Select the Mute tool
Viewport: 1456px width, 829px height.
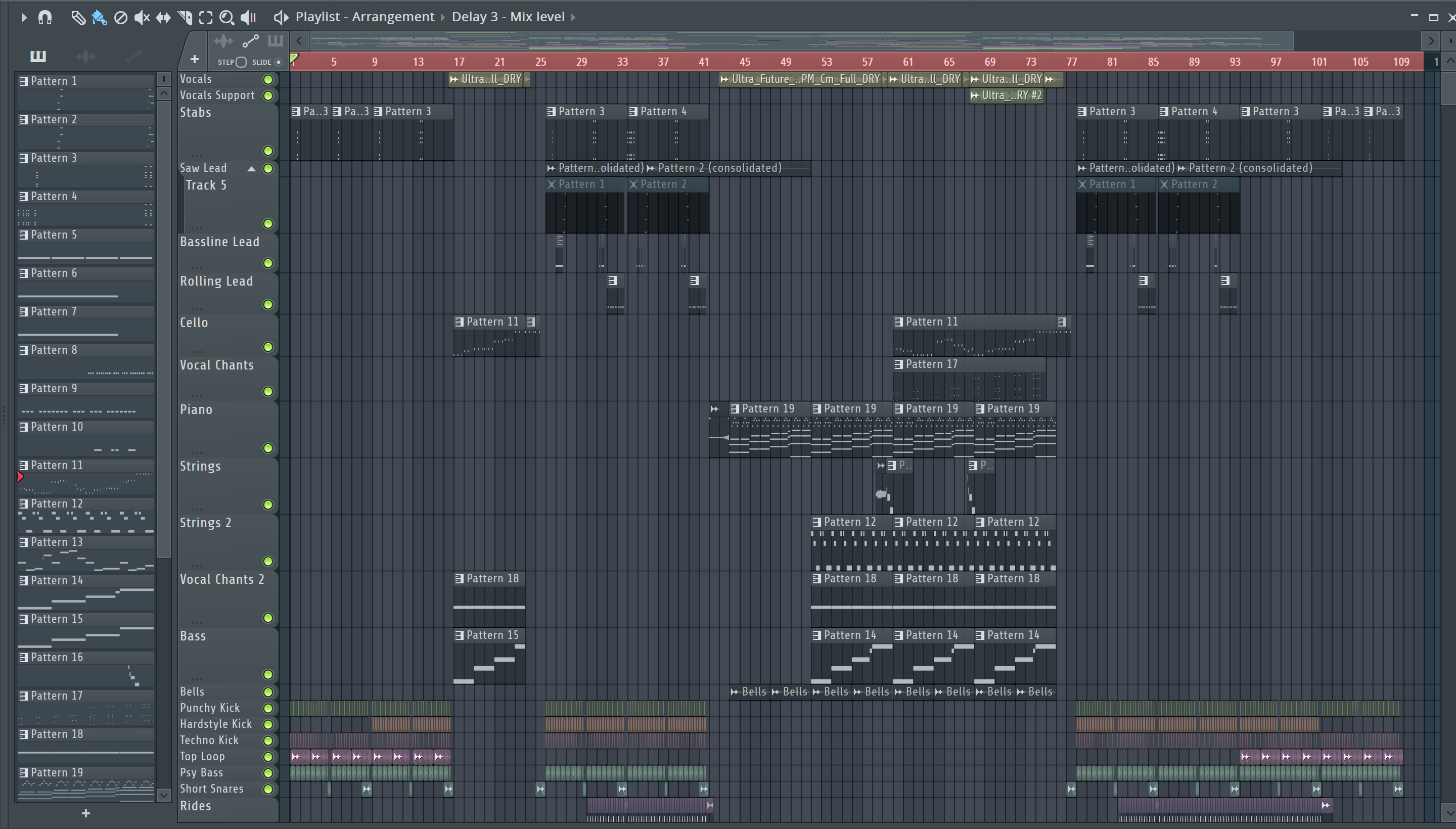(x=142, y=18)
